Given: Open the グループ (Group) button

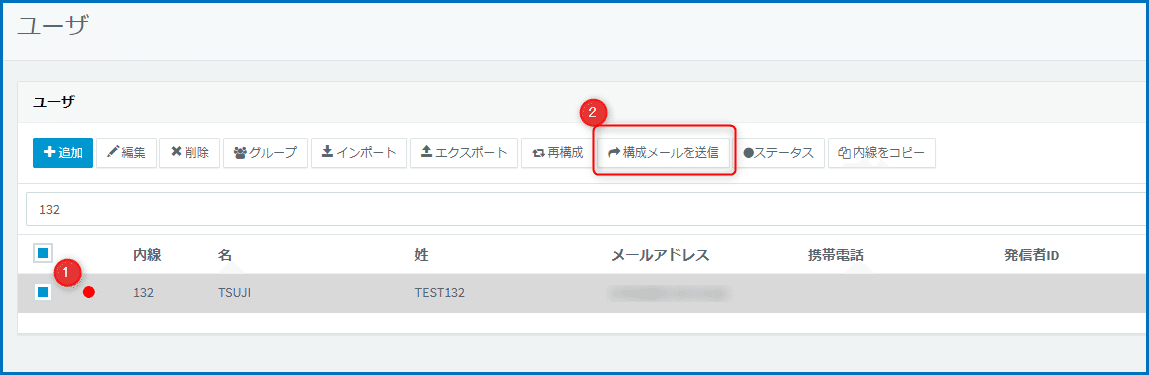Looking at the screenshot, I should 265,153.
